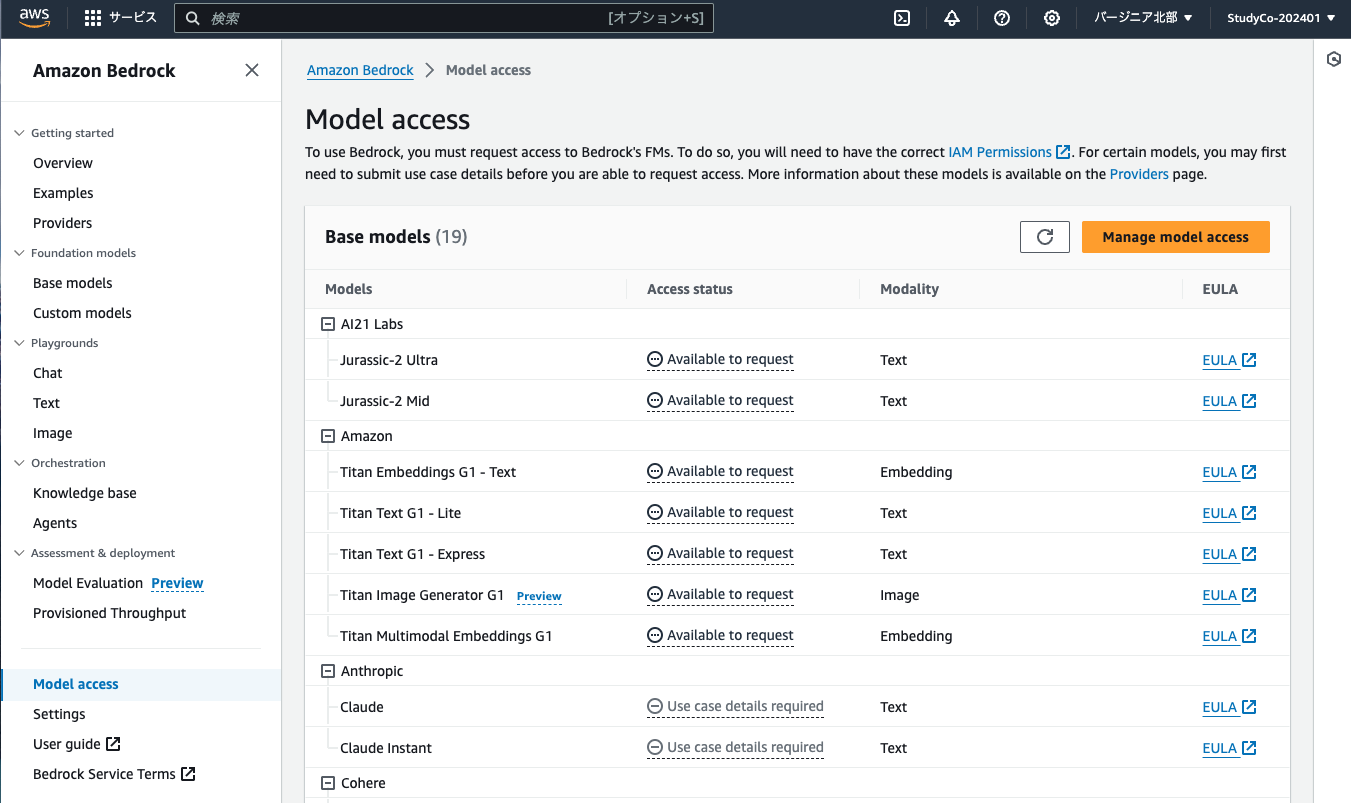Click the AWS logo to go home

[33, 17]
